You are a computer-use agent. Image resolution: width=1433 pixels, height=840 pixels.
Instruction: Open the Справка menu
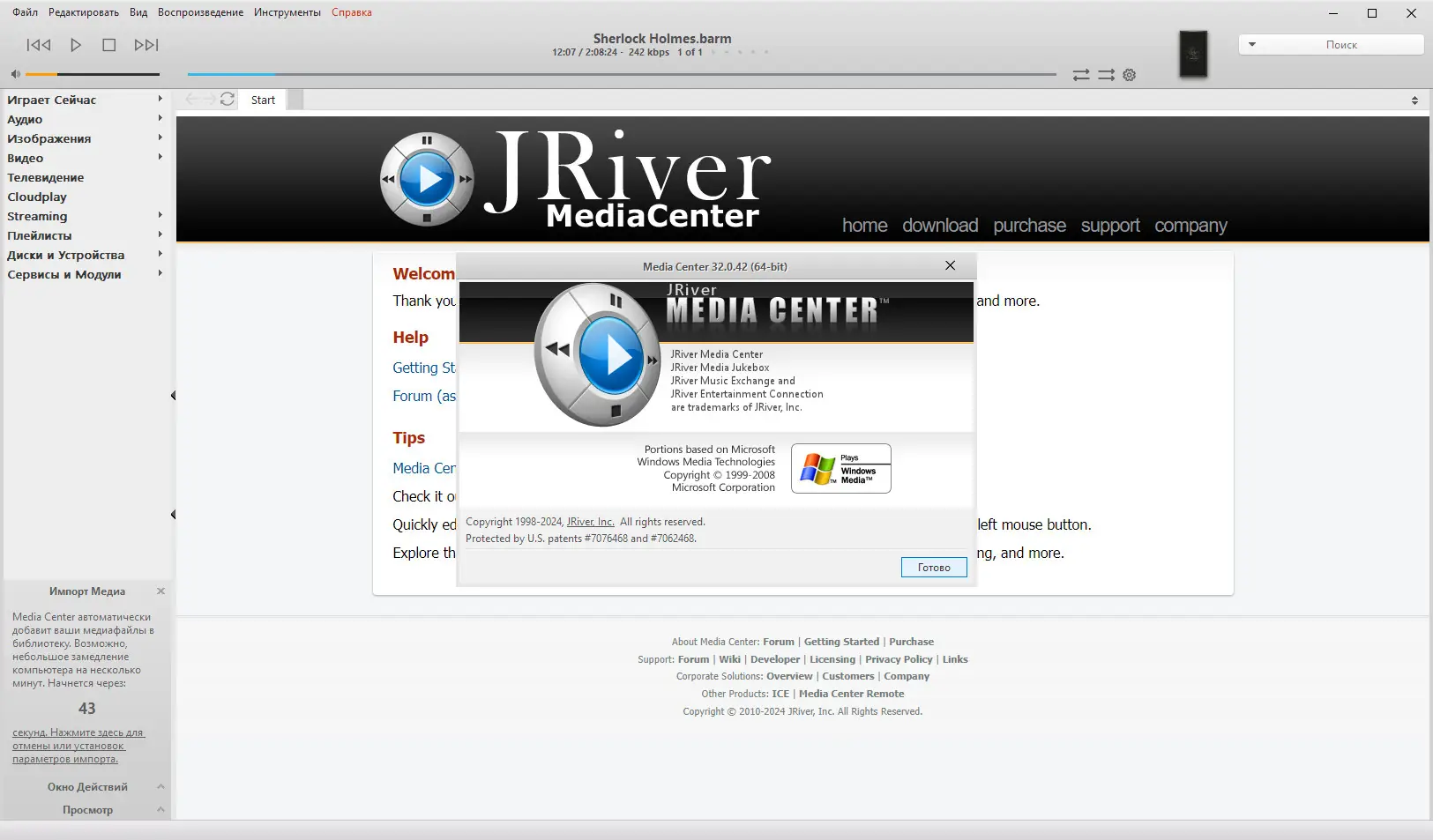click(352, 12)
